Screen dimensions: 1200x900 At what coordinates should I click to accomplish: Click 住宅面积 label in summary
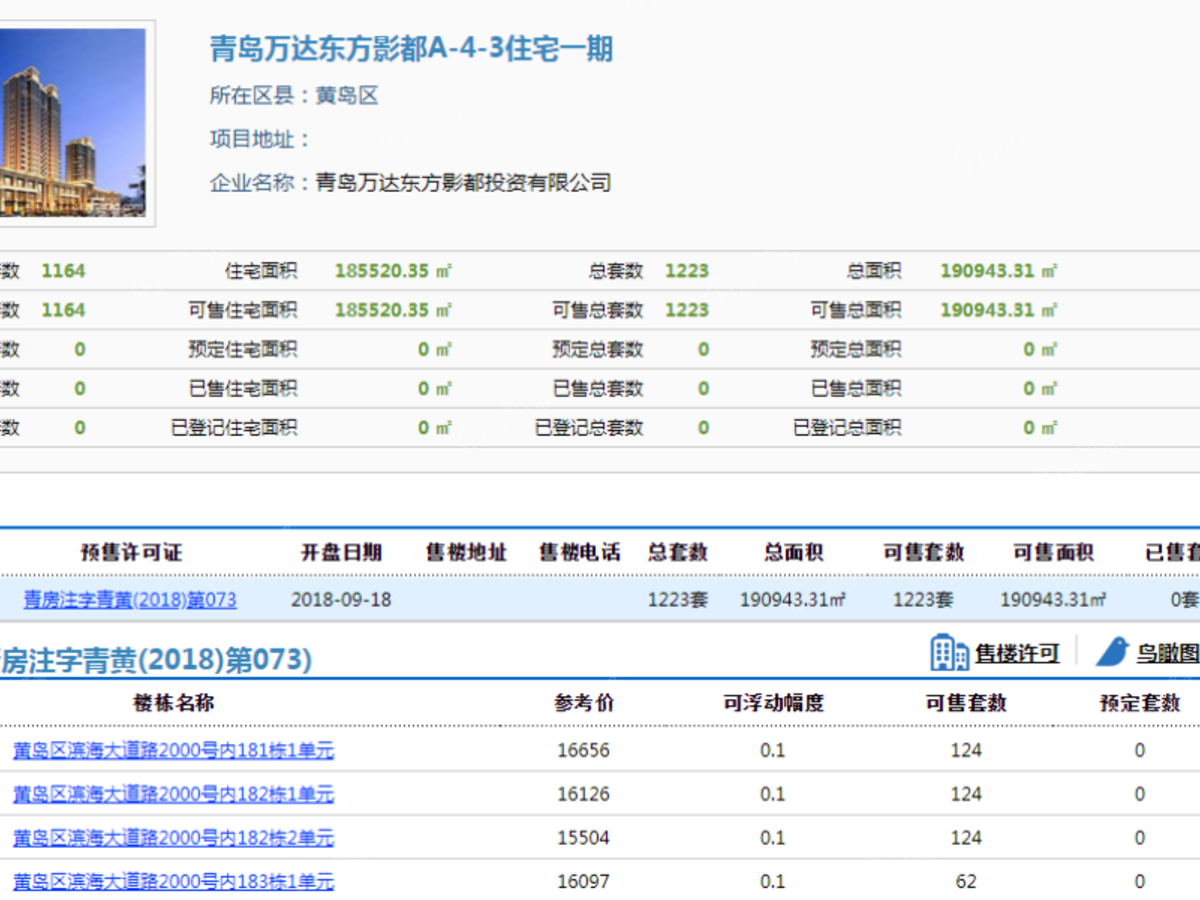[260, 271]
